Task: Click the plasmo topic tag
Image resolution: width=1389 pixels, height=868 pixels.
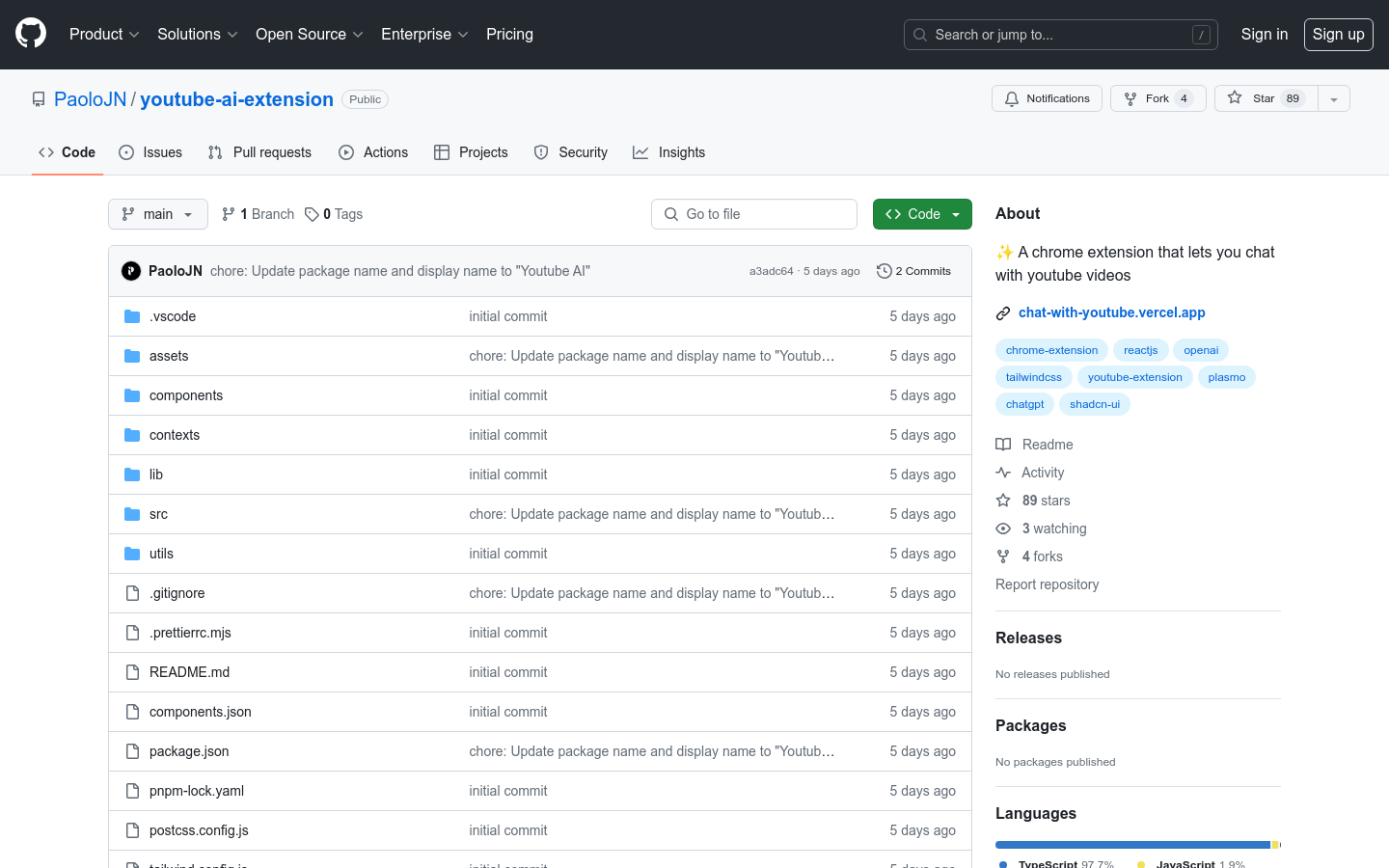Action: pyautogui.click(x=1227, y=377)
